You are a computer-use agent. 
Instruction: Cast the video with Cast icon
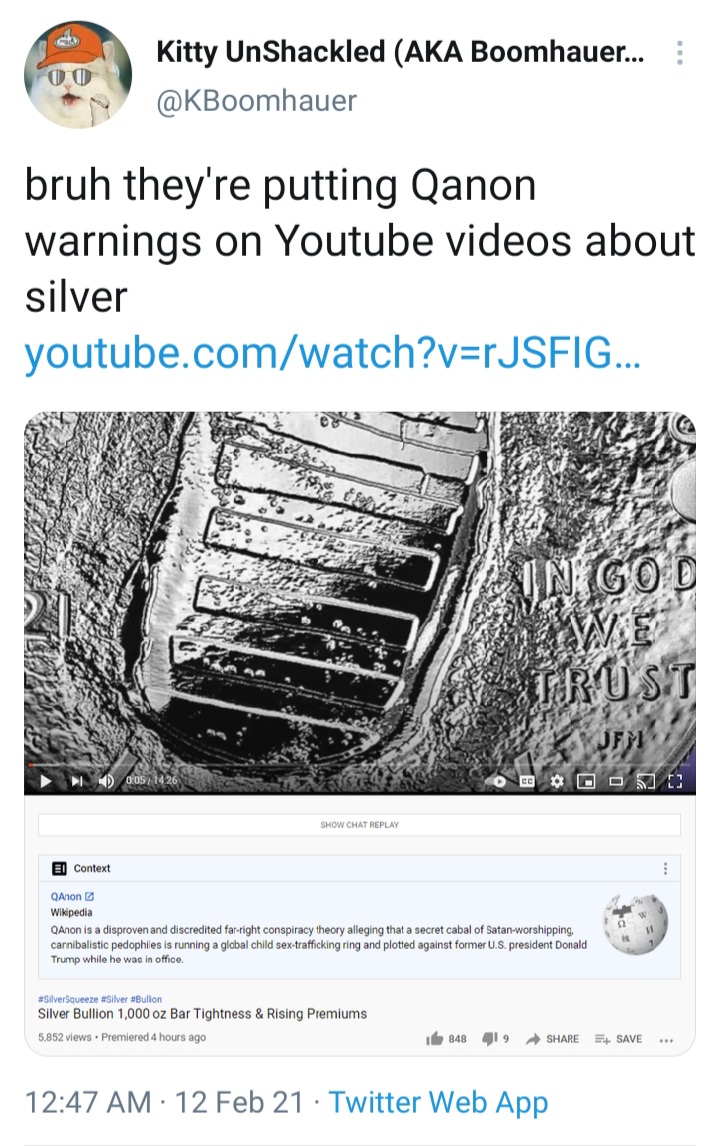coord(645,781)
